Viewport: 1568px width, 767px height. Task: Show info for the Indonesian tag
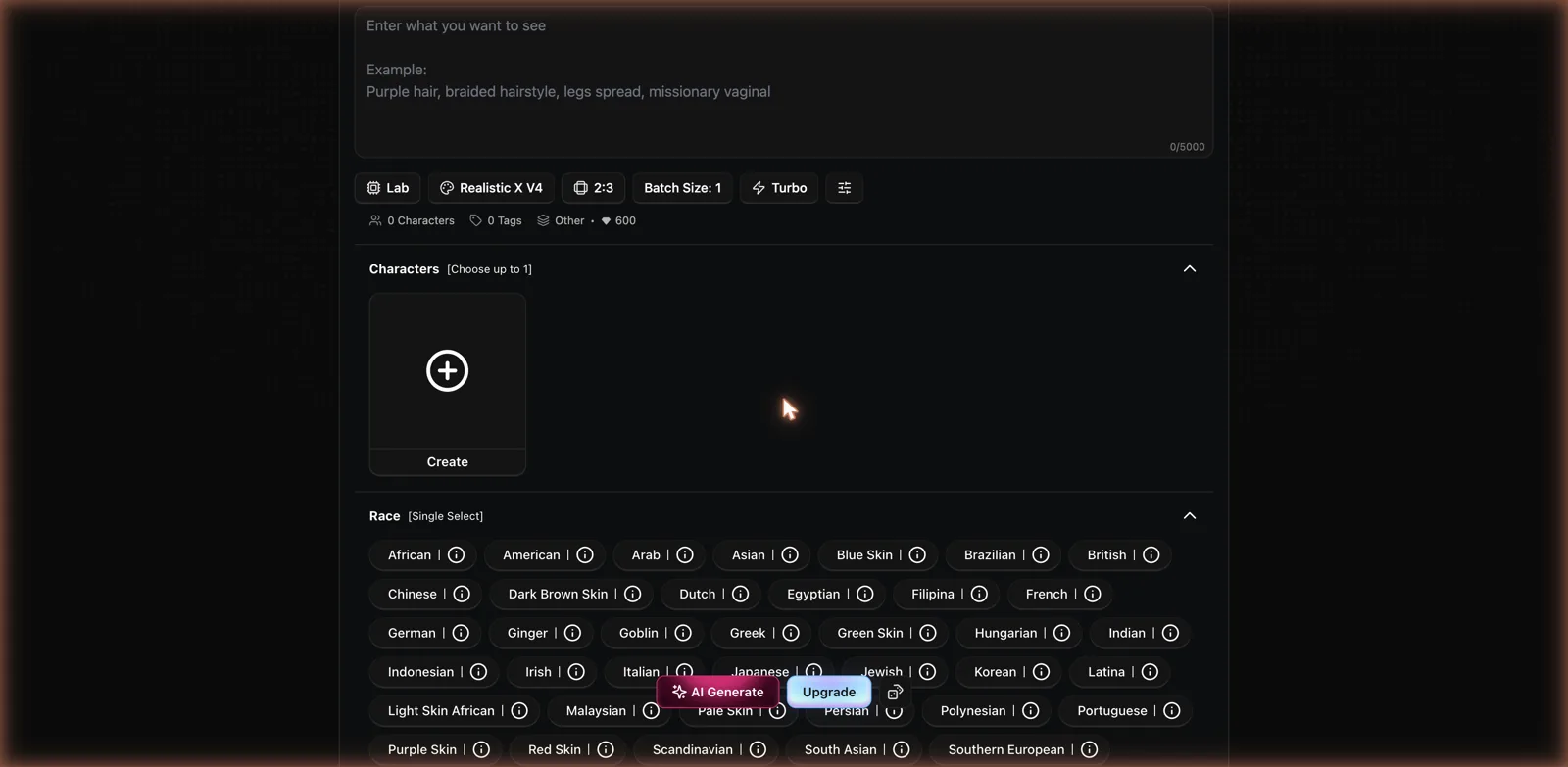tap(478, 672)
